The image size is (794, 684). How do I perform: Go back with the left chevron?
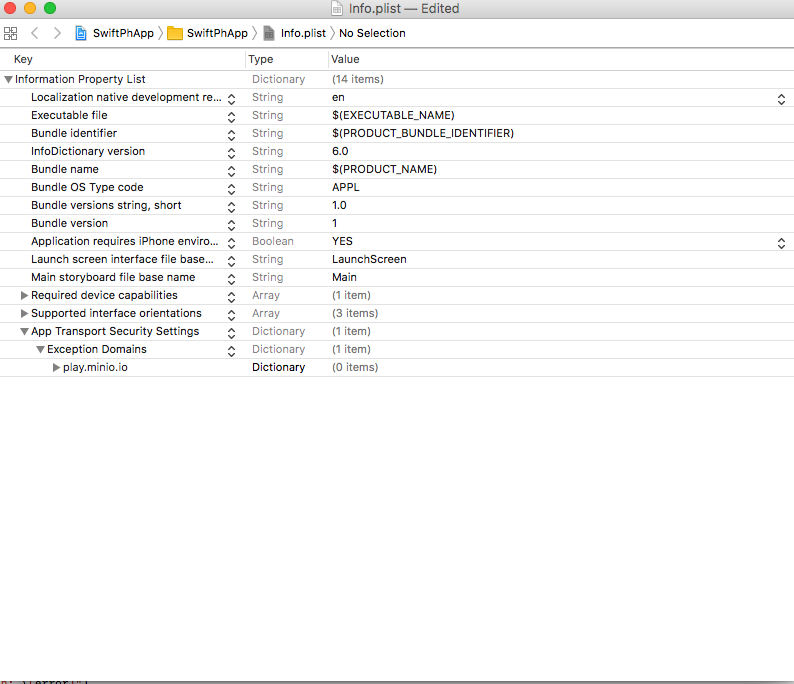(35, 33)
